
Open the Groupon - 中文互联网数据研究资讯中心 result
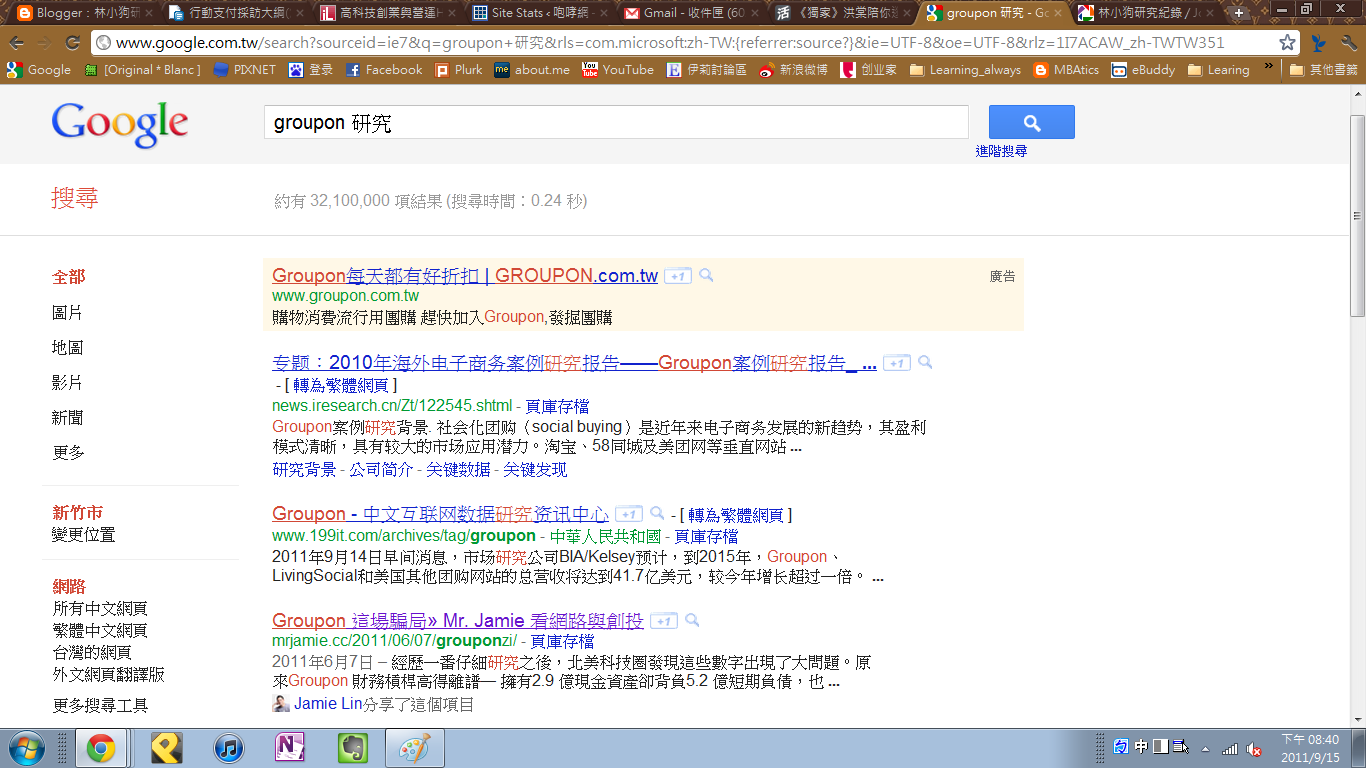point(440,514)
